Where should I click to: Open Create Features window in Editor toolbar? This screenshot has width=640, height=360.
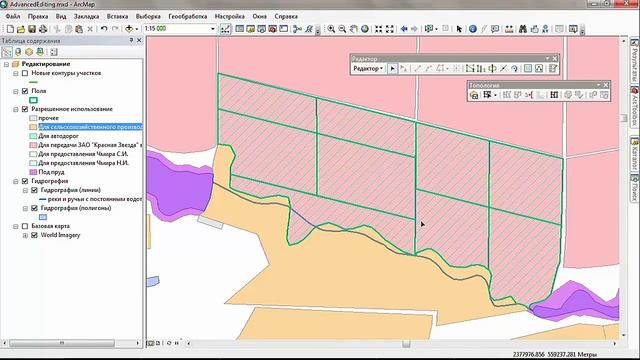[553, 69]
